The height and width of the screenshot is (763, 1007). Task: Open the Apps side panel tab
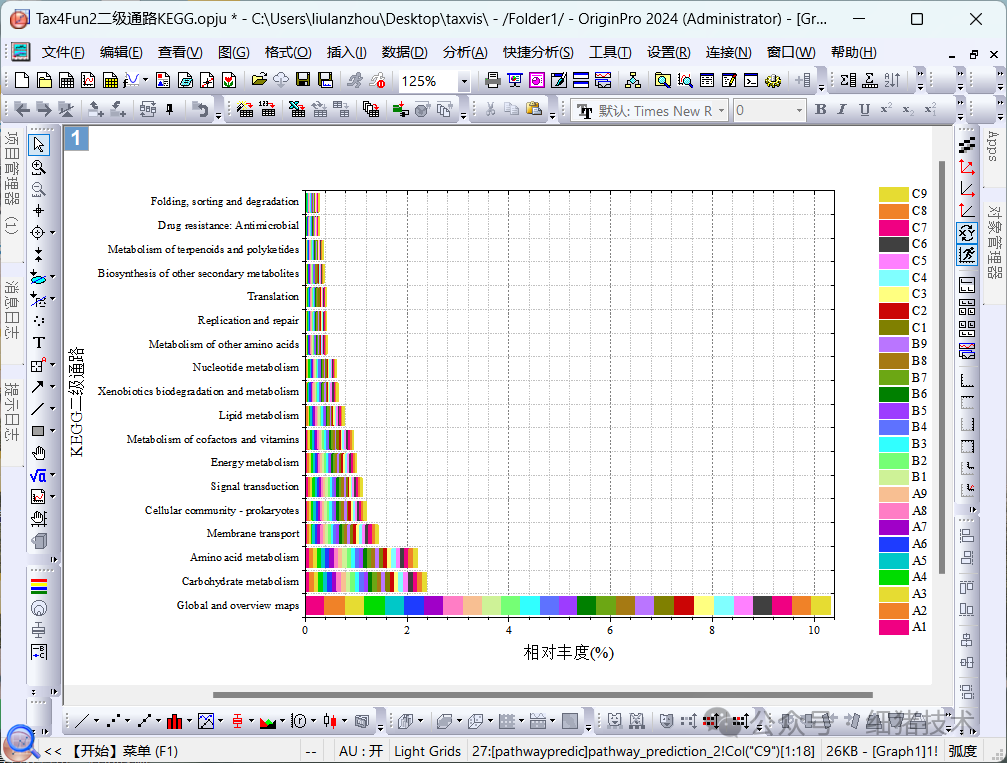coord(992,146)
